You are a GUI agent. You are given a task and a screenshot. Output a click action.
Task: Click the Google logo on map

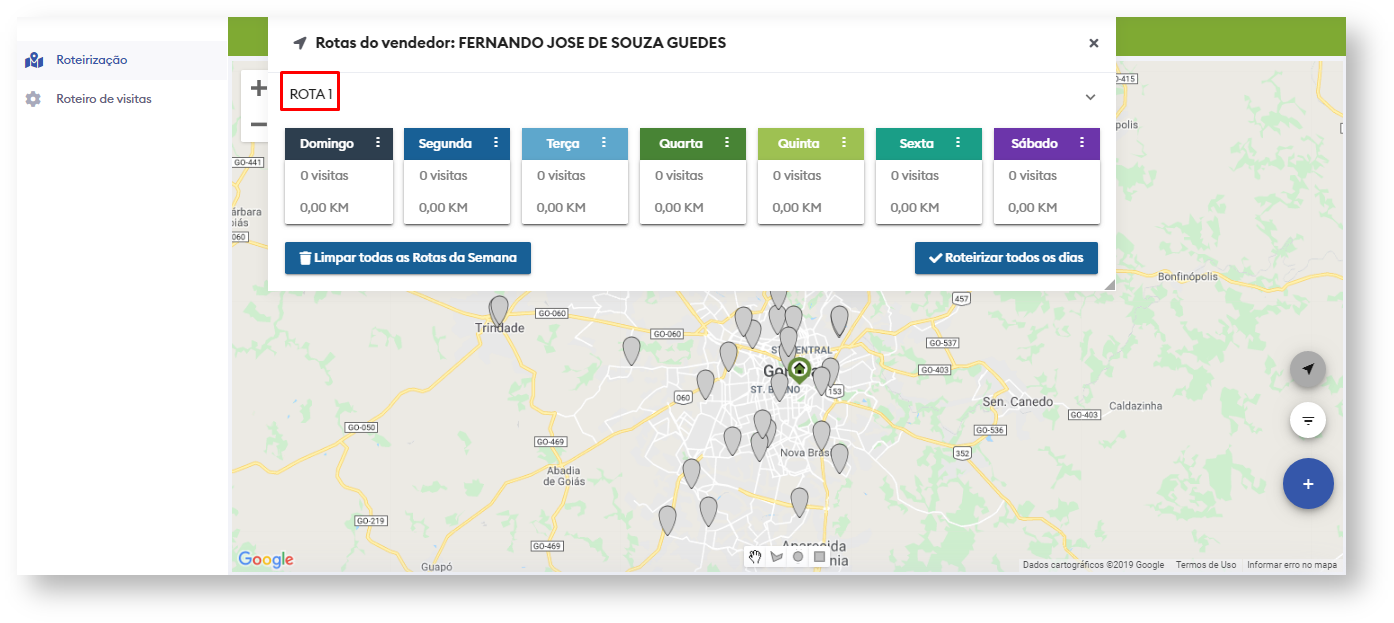266,560
